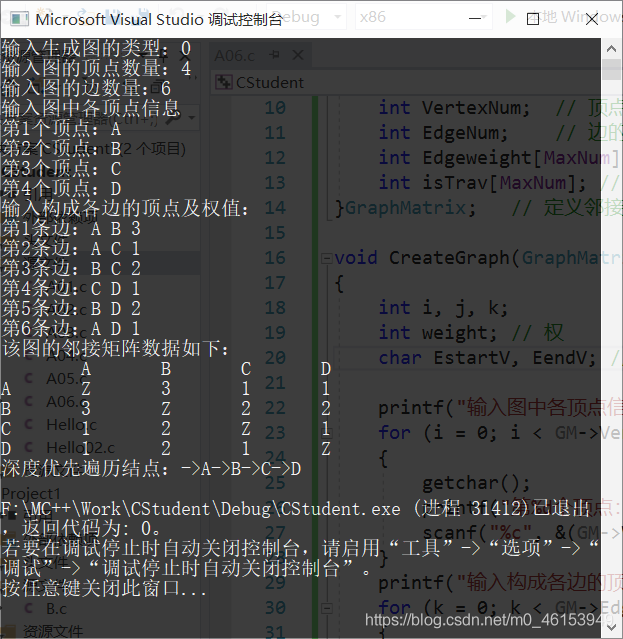623x639 pixels.
Task: Click the console line '输入图的顶点数量: 4'
Action: (x=96, y=69)
